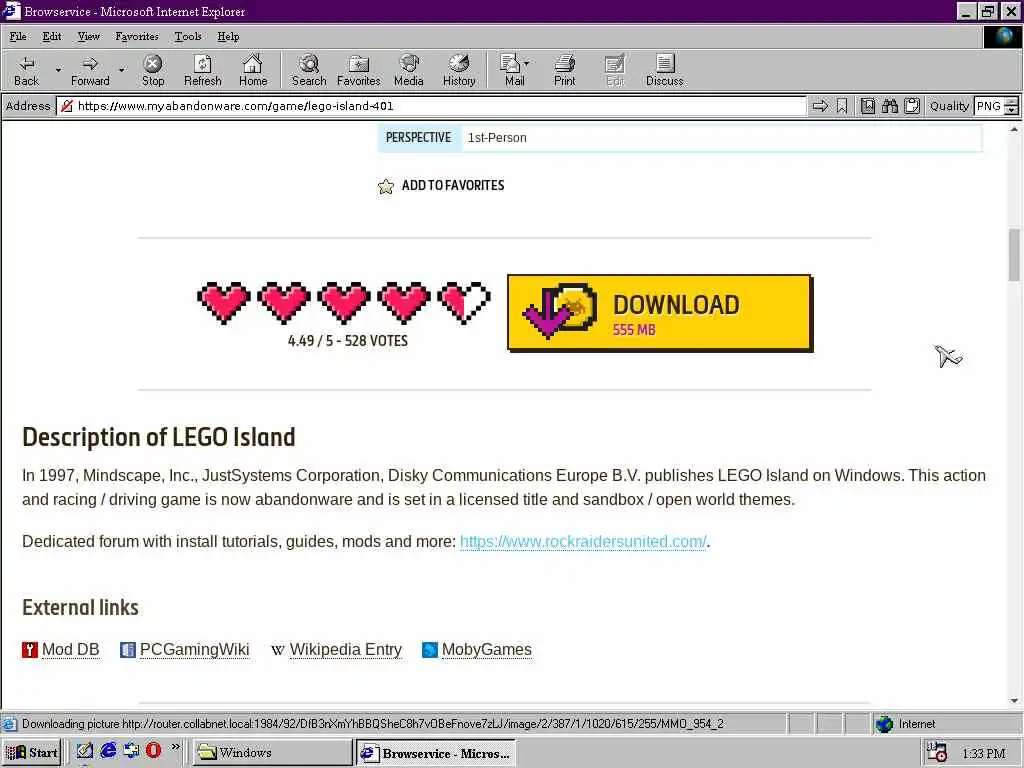Rate one heart with the first heart
The height and width of the screenshot is (768, 1024).
(x=224, y=302)
